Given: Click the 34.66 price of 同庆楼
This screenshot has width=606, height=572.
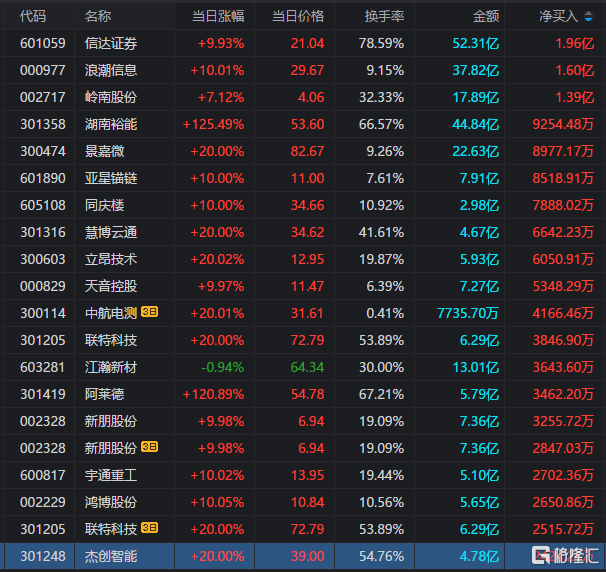Looking at the screenshot, I should coord(307,205).
